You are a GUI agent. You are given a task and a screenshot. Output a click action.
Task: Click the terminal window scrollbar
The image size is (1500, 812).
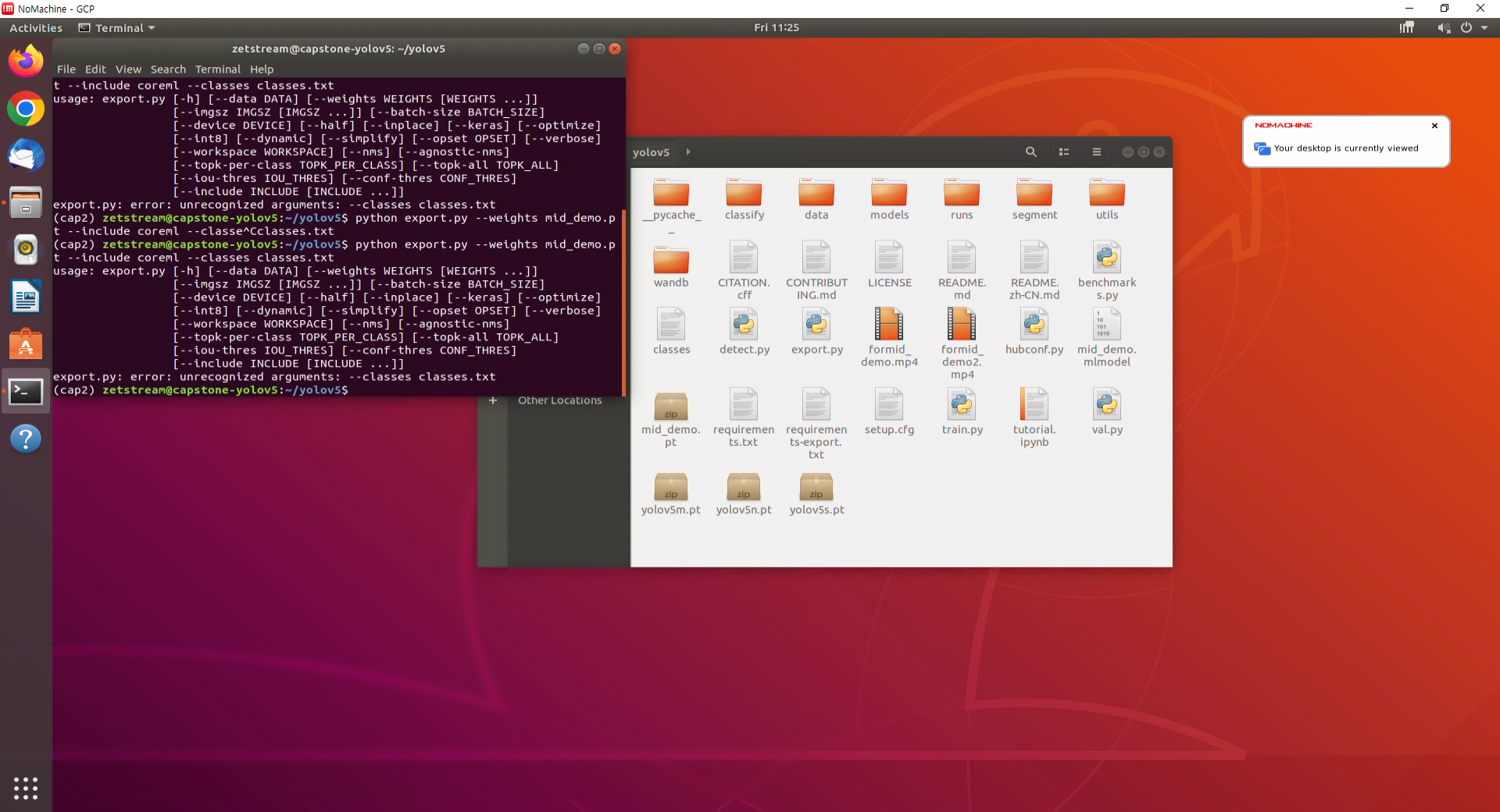tap(622, 304)
